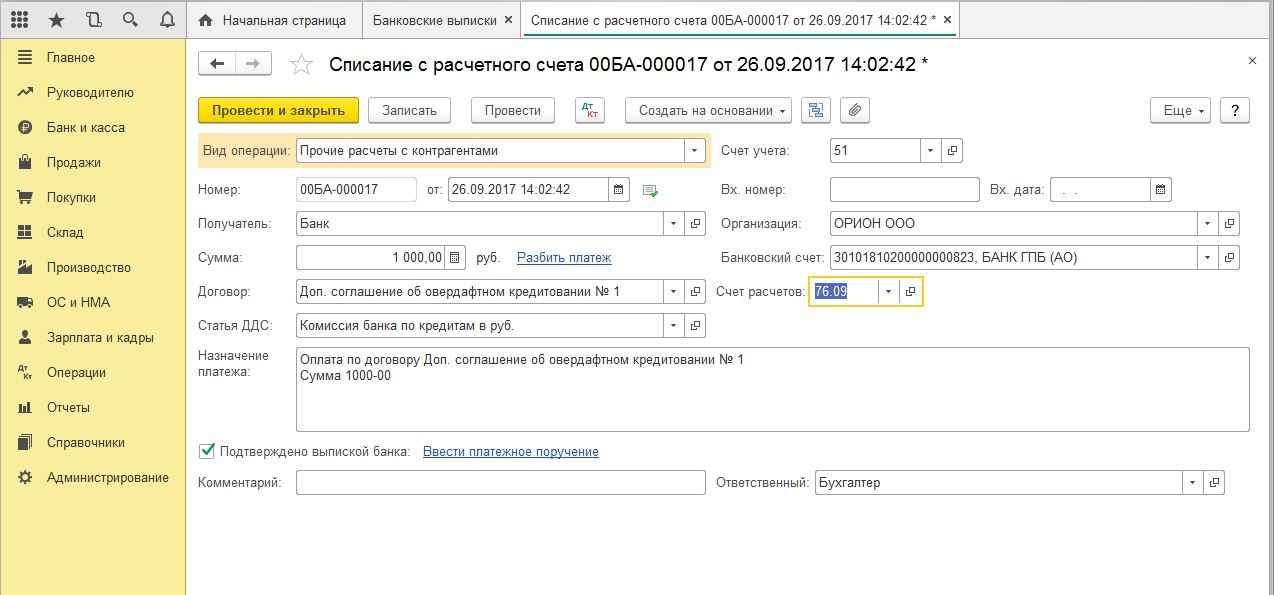This screenshot has height=595, width=1274.
Task: Add document to favorites with star
Action: (300, 65)
